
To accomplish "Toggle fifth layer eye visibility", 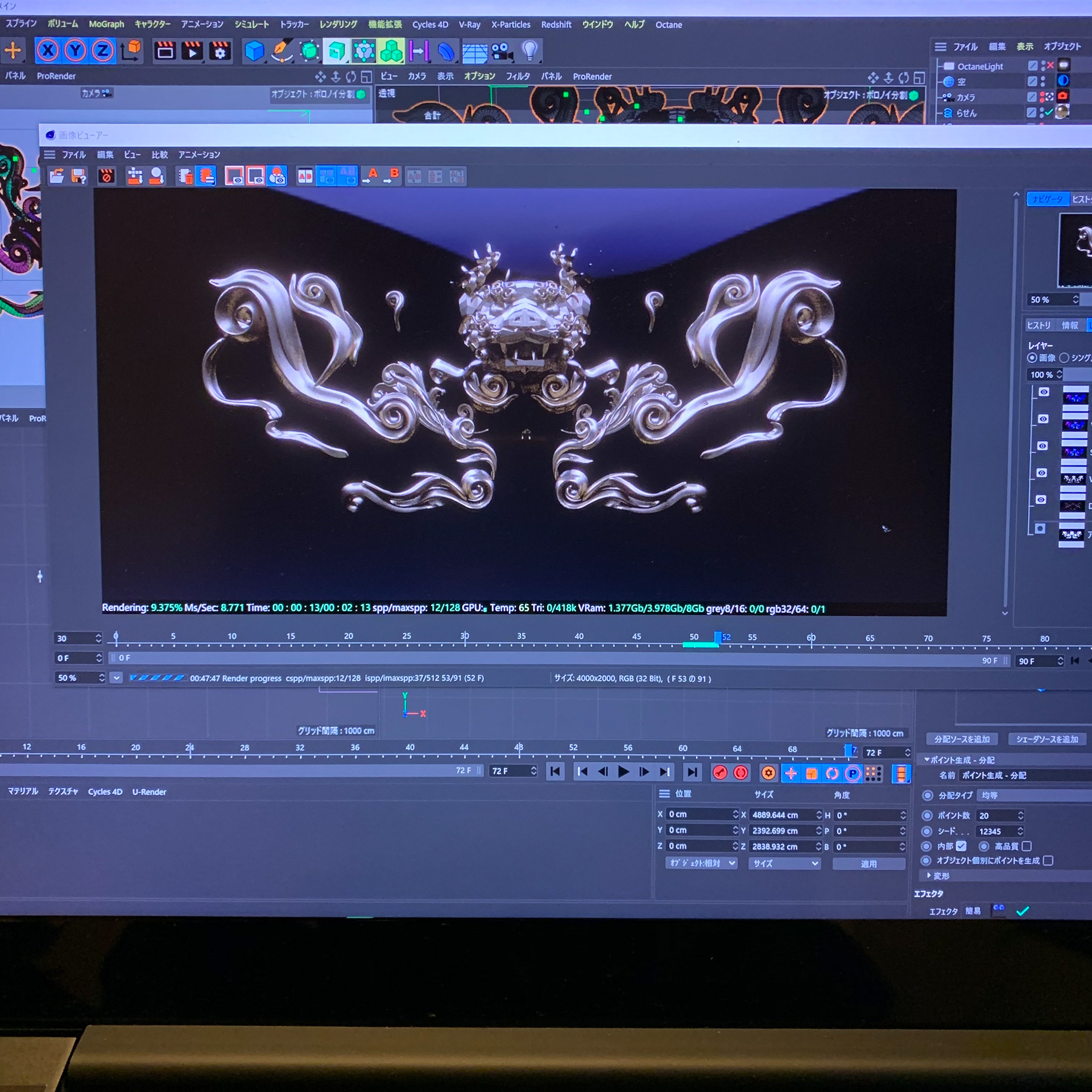I will [x=1041, y=500].
